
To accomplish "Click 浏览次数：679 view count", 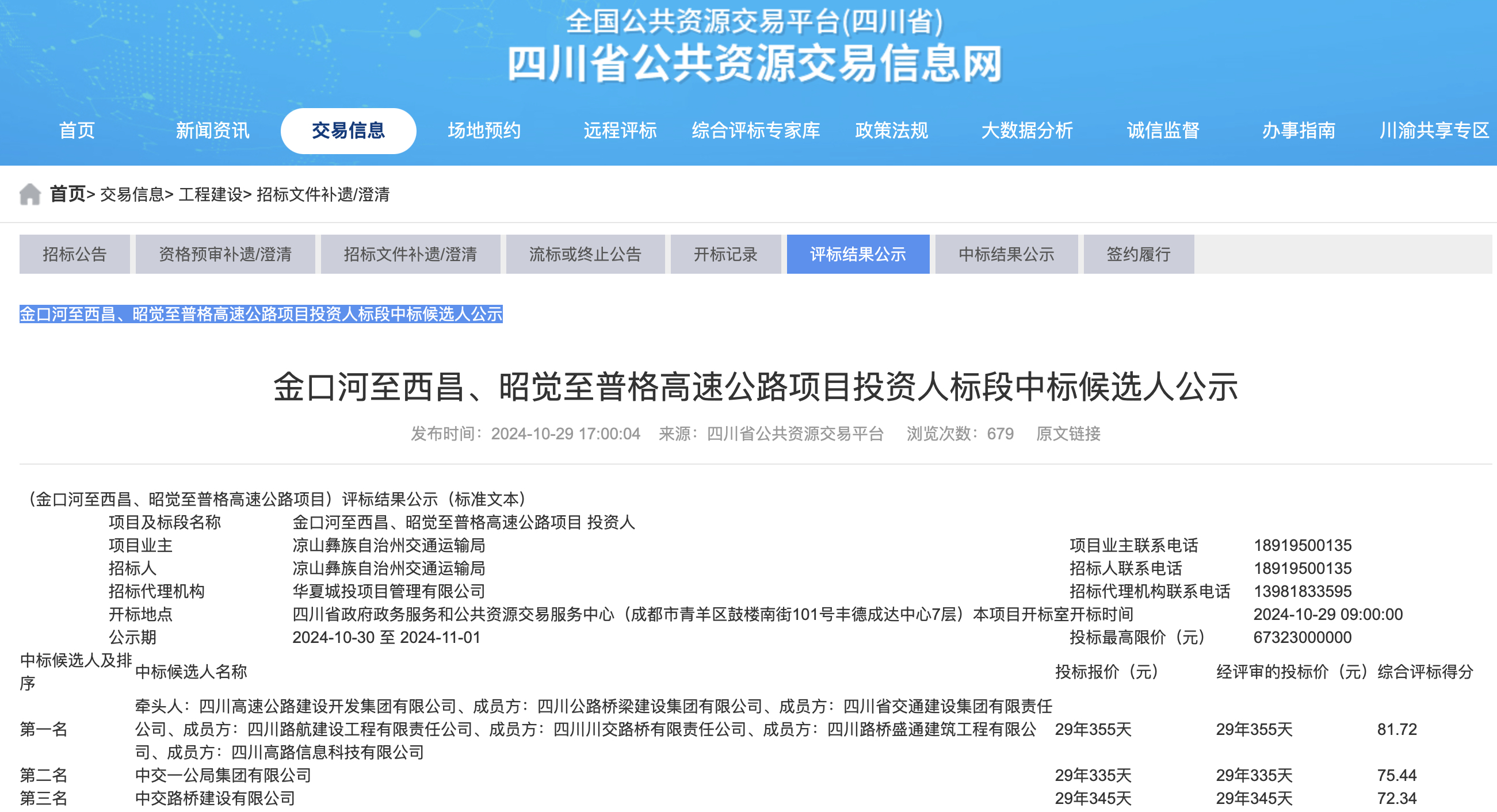I will click(960, 434).
